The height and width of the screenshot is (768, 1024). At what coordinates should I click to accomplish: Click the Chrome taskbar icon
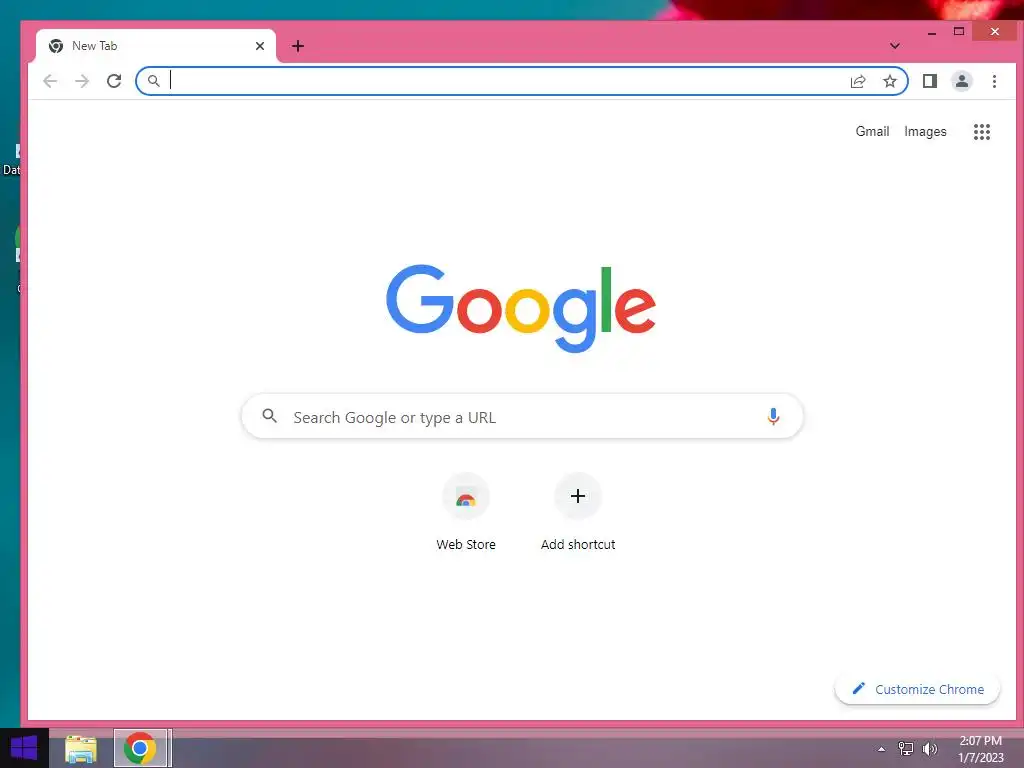(x=140, y=748)
